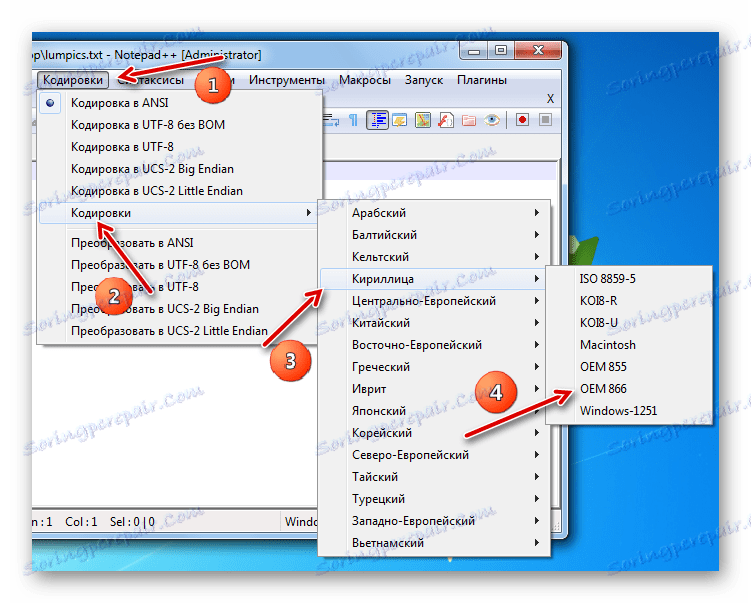Show all characters with the pilcrow icon
The height and width of the screenshot is (603, 751).
[353, 120]
